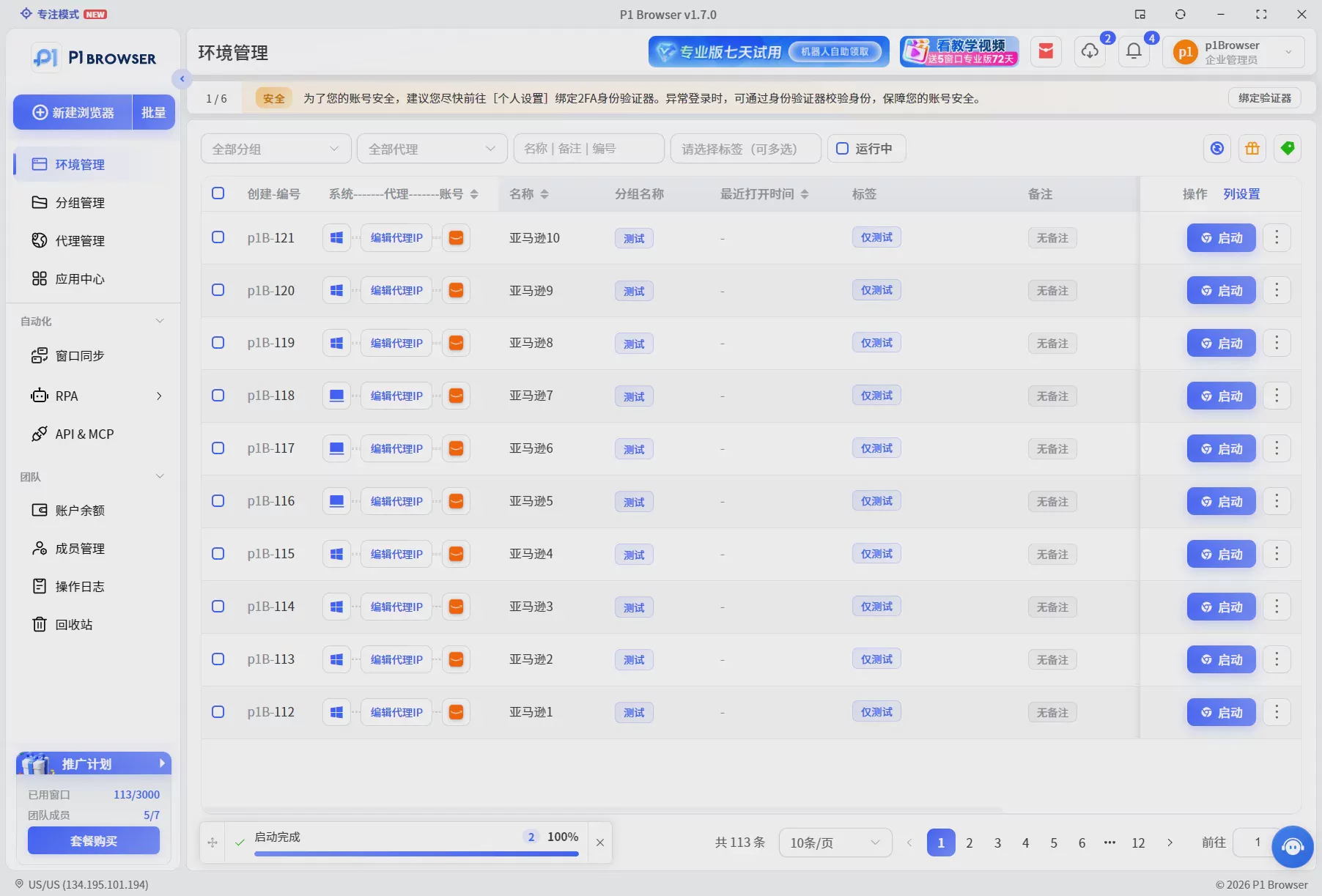
Task: Check the box for row p1B-119
Action: (218, 343)
